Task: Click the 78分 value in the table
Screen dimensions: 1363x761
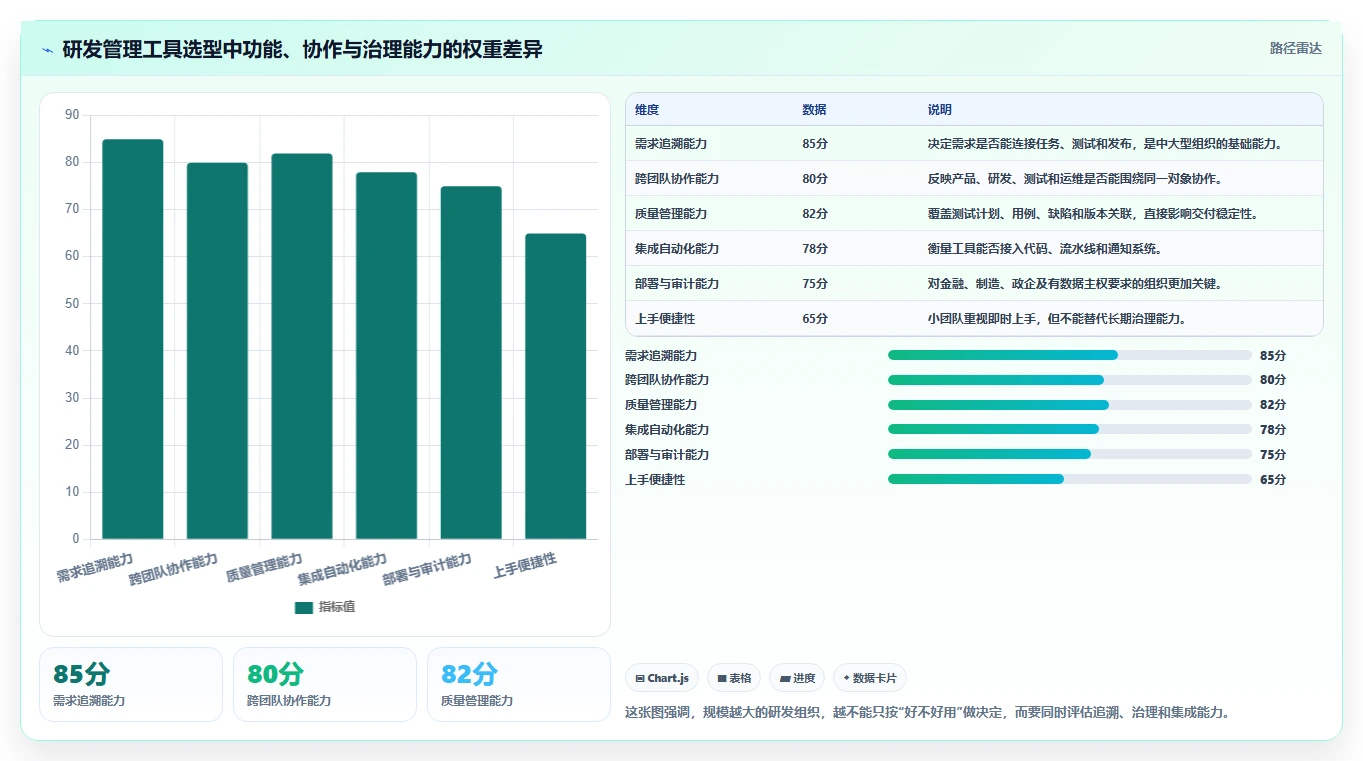Action: click(815, 249)
